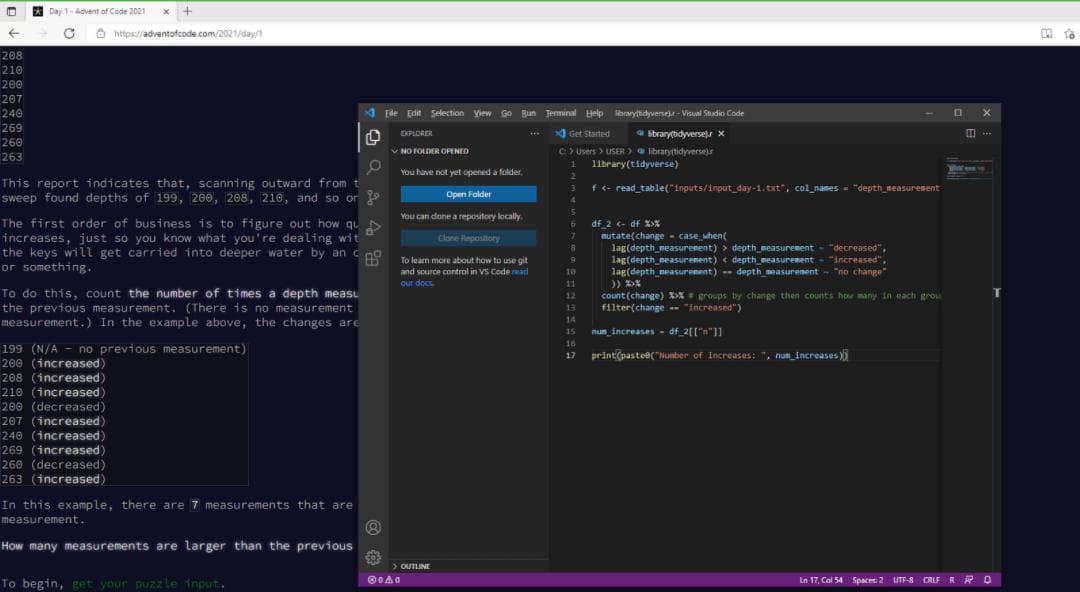Collapse the No Folder Opened section
The height and width of the screenshot is (592, 1080).
[x=434, y=151]
